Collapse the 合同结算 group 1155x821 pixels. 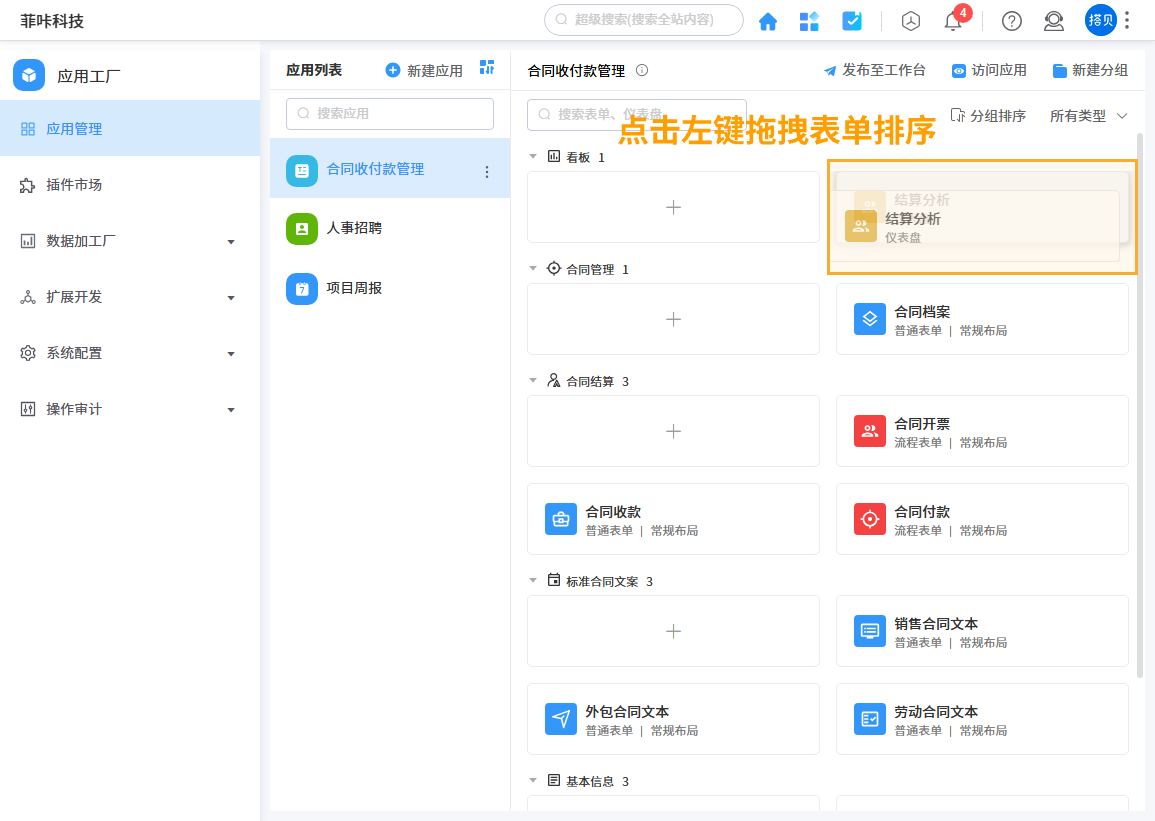point(534,380)
